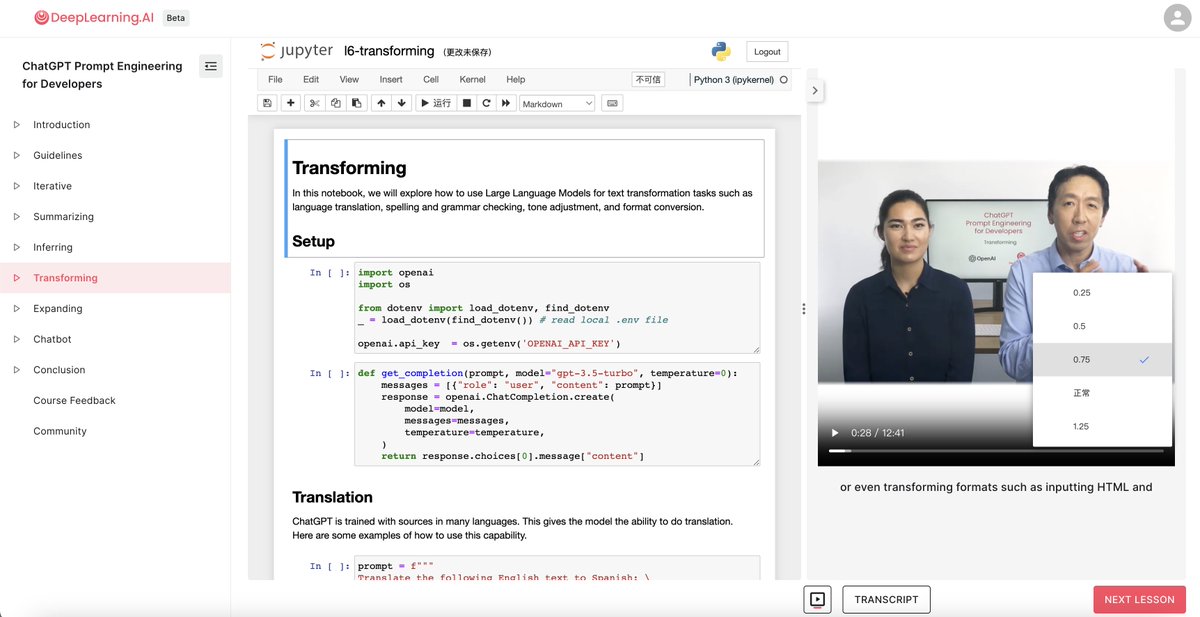Screen dimensions: 1200x617
Task: Select the Translation section heading
Action: tap(332, 497)
